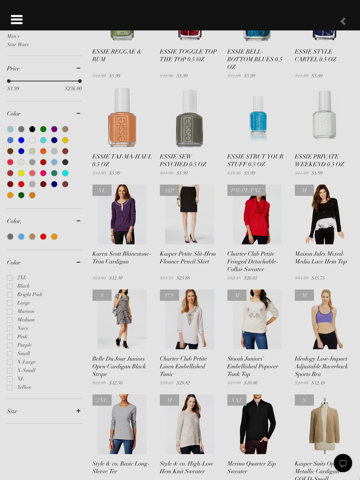Collapse the Price filter section
Screen dimensions: 360x480
click(x=78, y=68)
